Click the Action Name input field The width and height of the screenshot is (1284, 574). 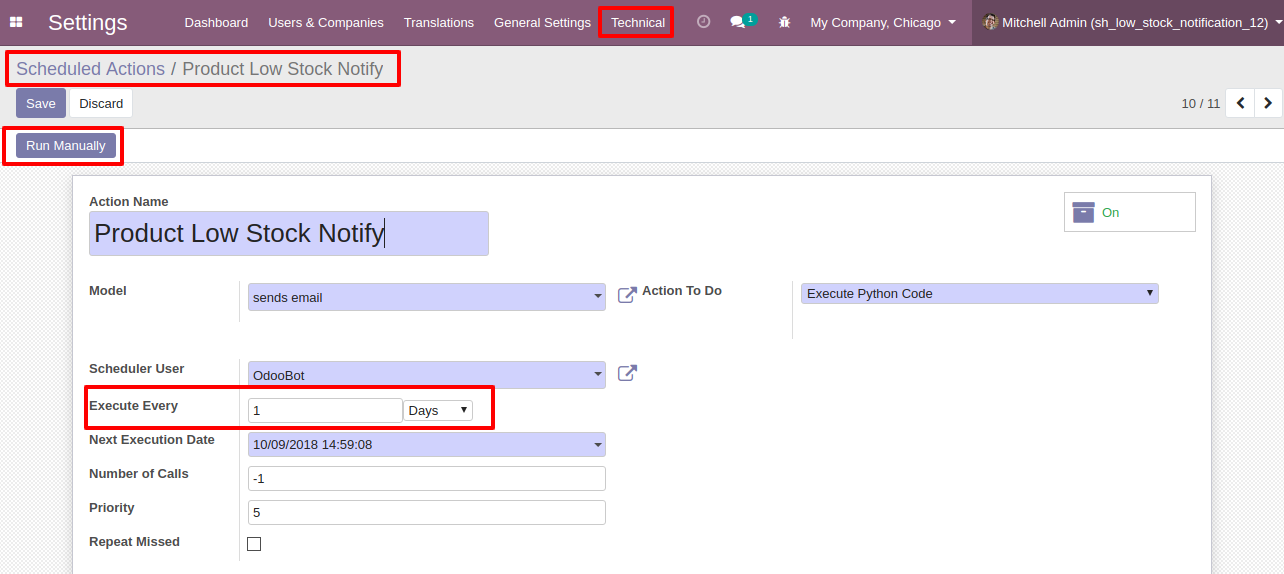[289, 233]
